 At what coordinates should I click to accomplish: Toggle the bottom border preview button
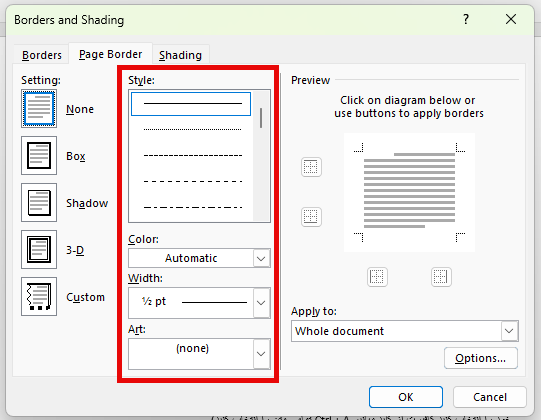coord(311,217)
